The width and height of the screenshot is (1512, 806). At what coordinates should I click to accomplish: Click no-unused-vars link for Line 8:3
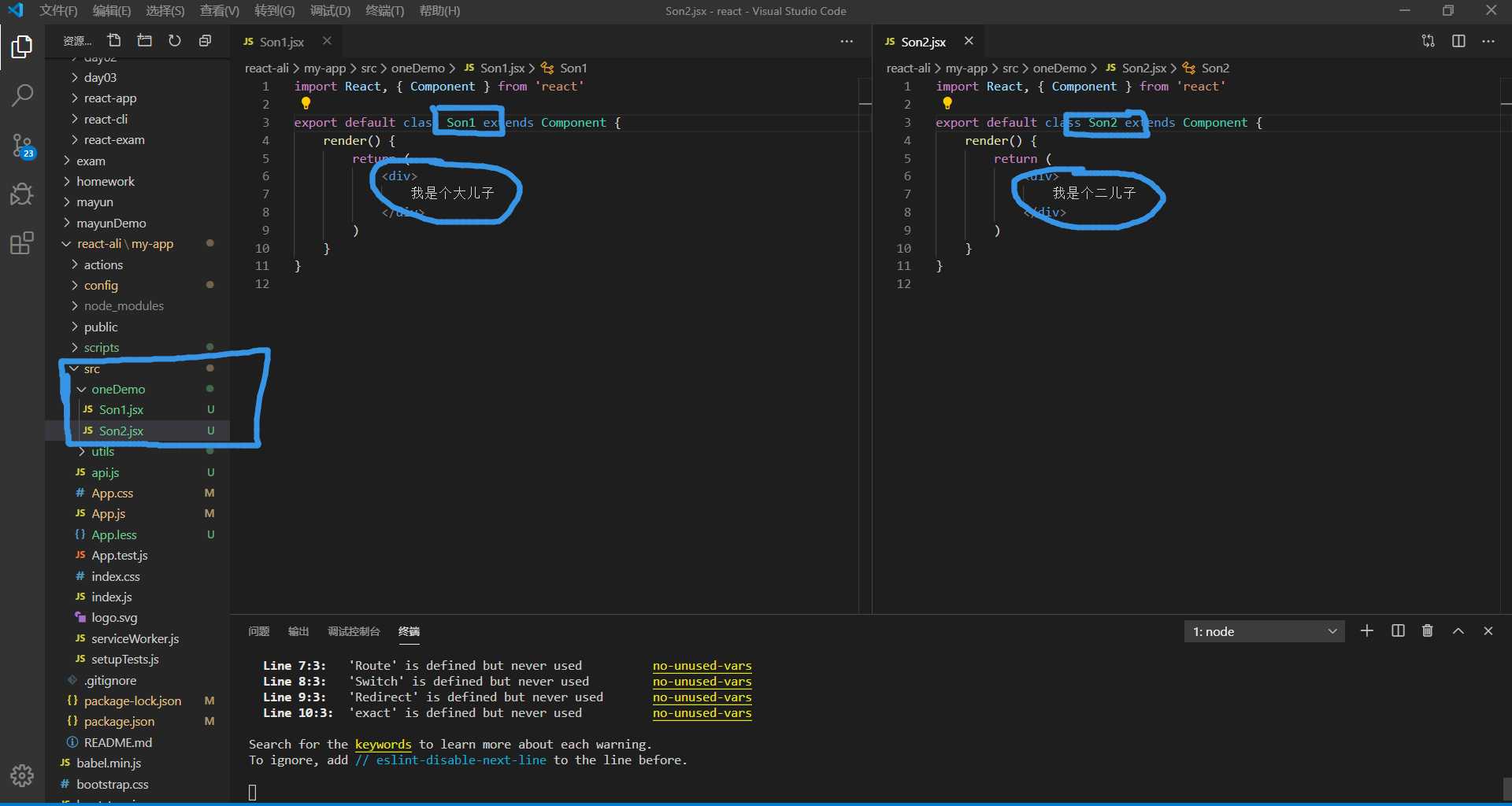702,682
